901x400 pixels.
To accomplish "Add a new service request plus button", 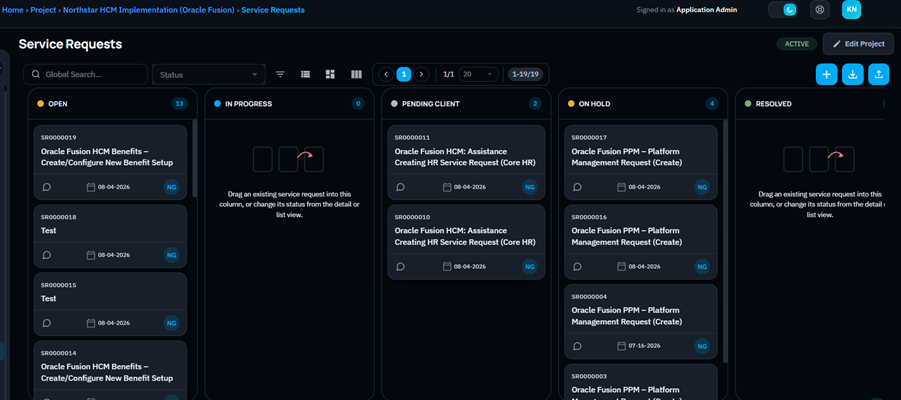I will [x=826, y=74].
